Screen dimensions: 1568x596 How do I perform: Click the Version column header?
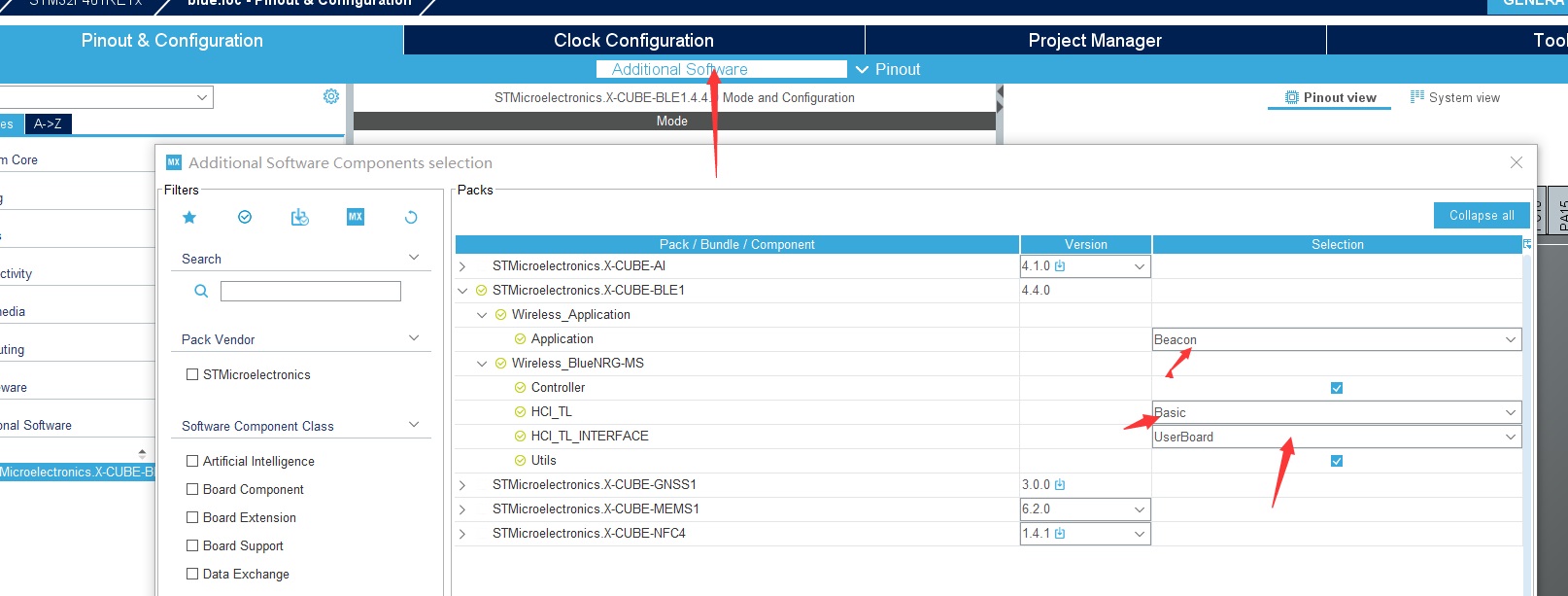click(1085, 244)
